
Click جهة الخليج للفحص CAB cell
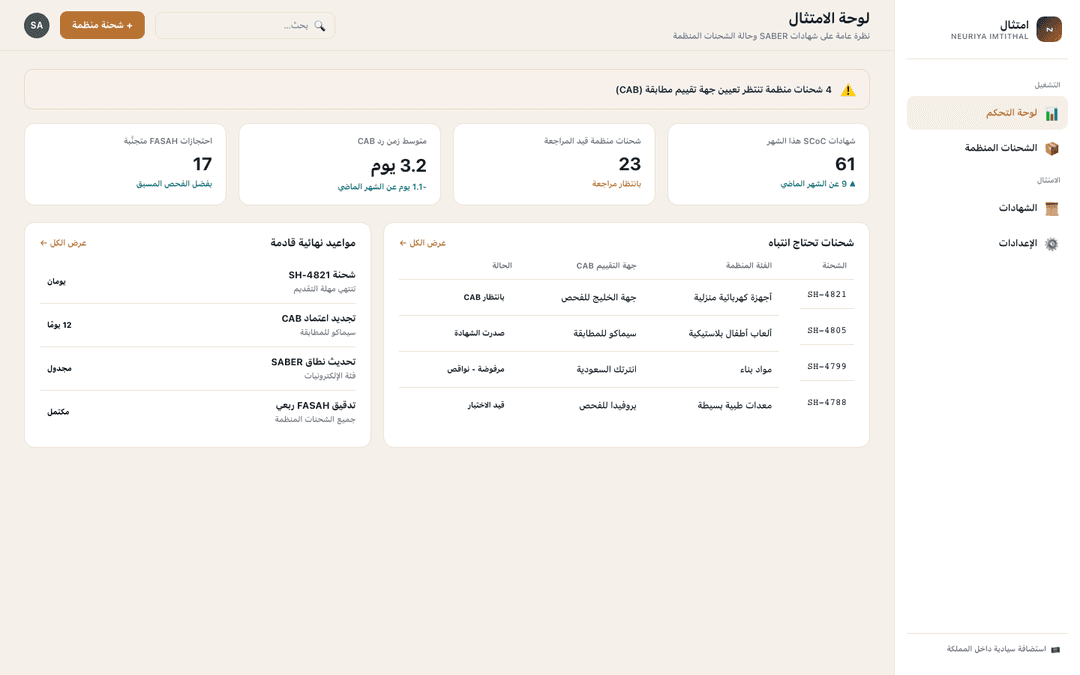click(599, 298)
